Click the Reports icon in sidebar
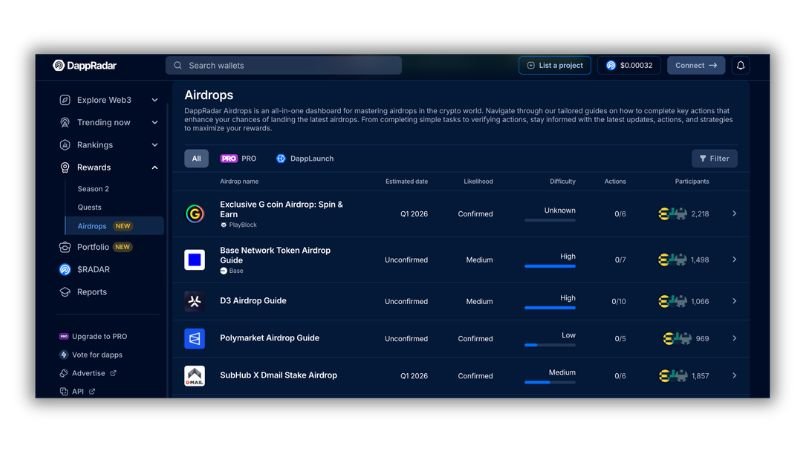This screenshot has width=800, height=450. click(65, 292)
